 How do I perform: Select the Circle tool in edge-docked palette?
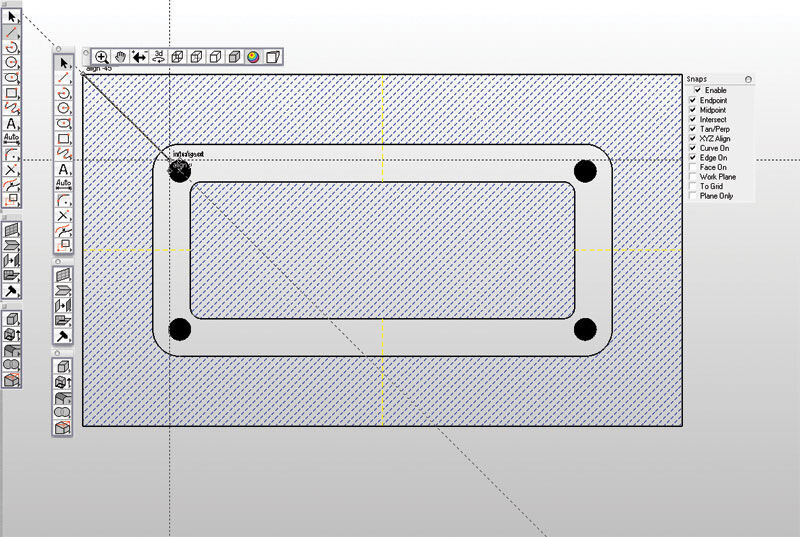tap(11, 63)
